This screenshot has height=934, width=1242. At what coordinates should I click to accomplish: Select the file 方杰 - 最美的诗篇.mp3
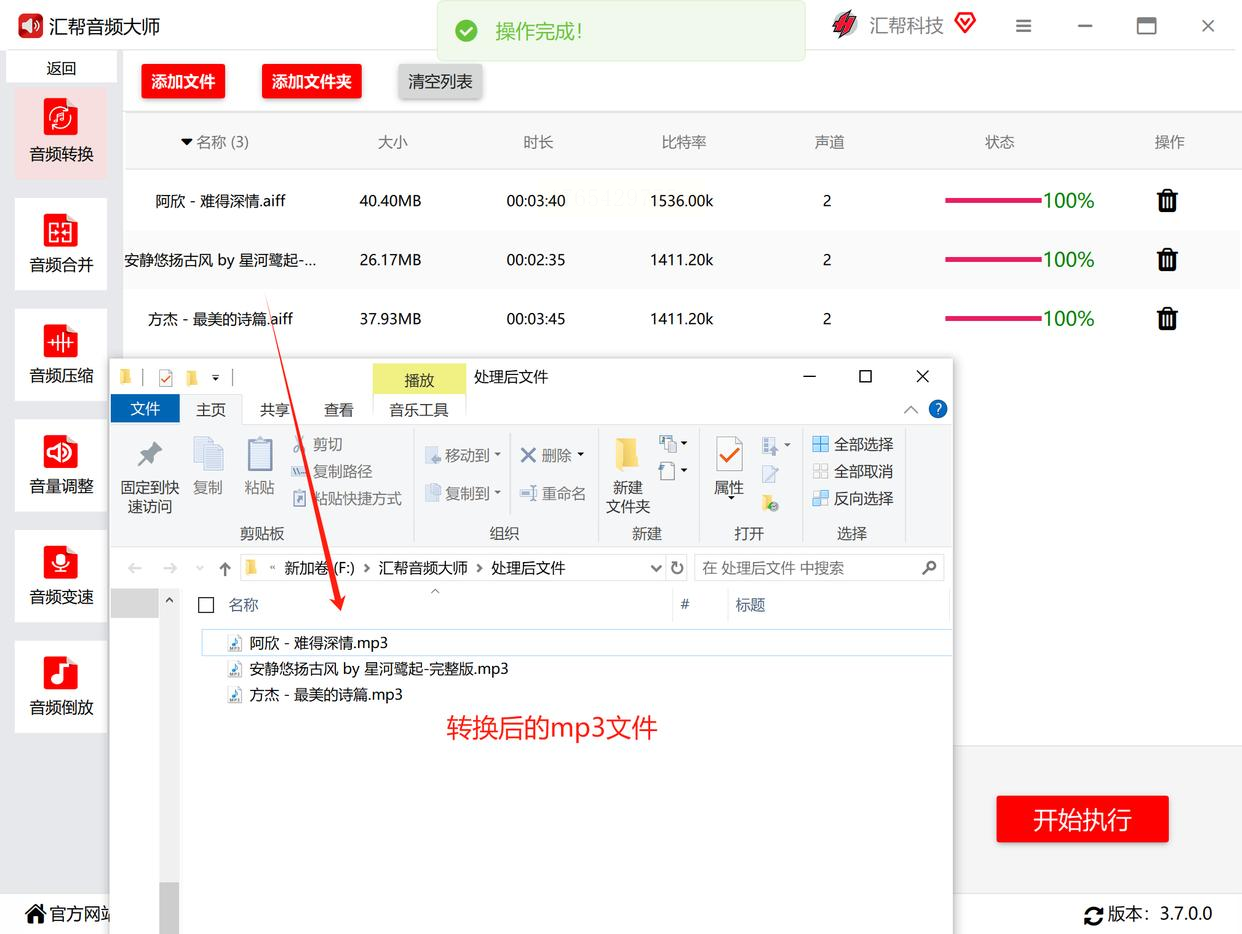(326, 695)
